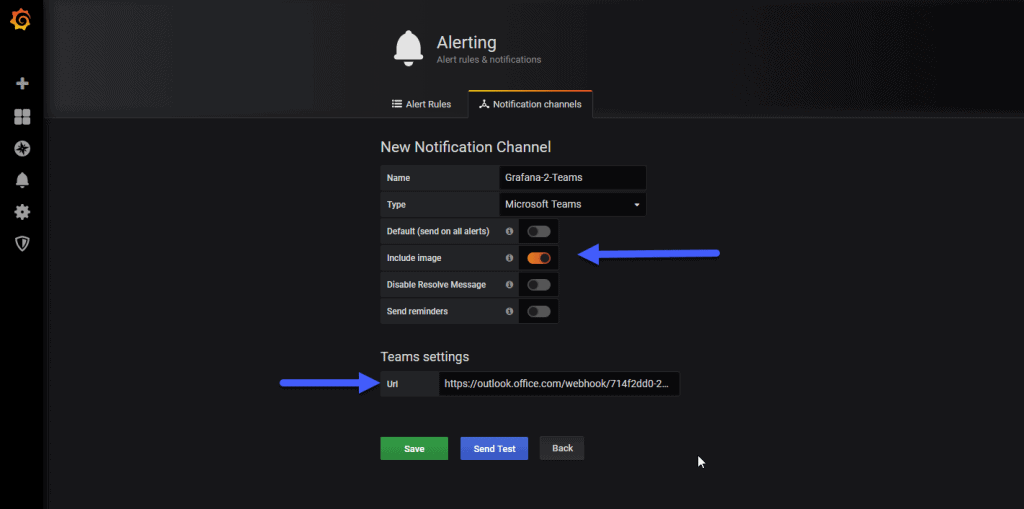Click the Send Test button
Image resolution: width=1024 pixels, height=509 pixels.
[494, 448]
